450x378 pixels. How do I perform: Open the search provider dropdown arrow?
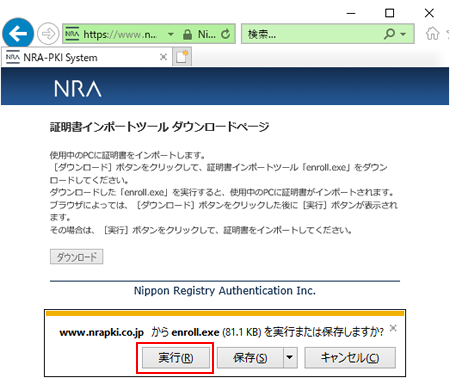403,34
